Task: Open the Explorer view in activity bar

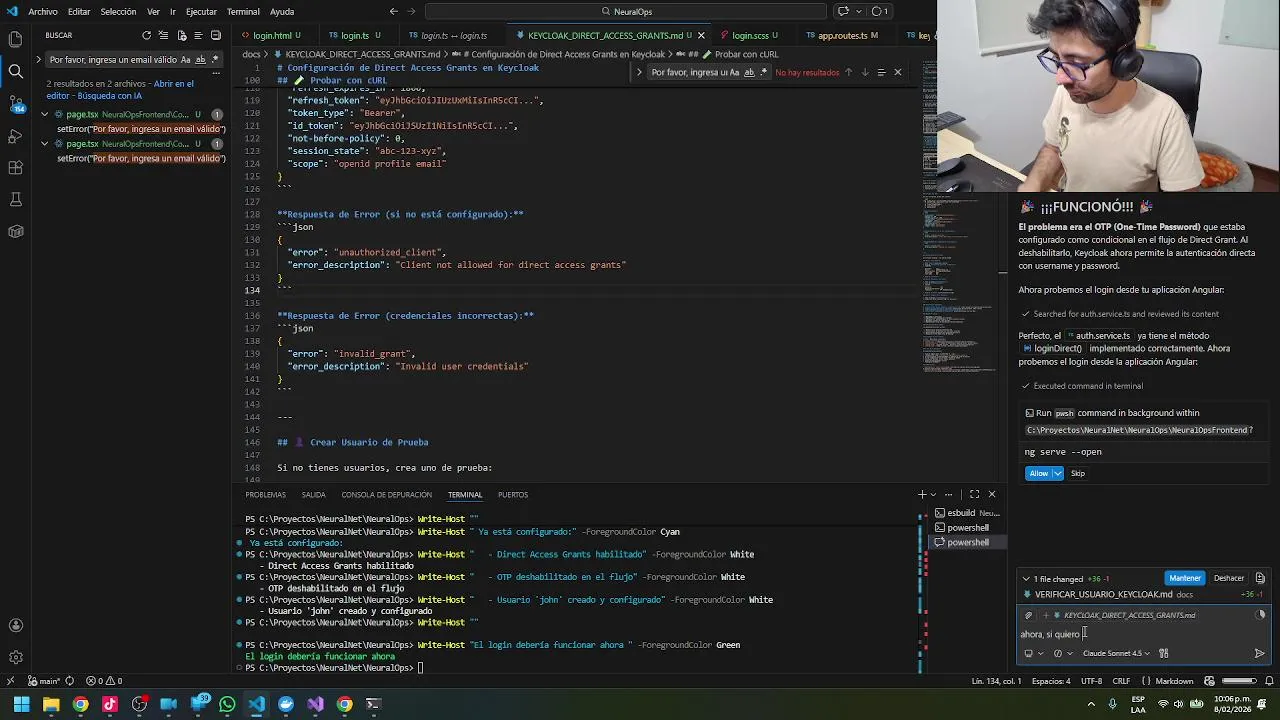Action: tap(15, 39)
